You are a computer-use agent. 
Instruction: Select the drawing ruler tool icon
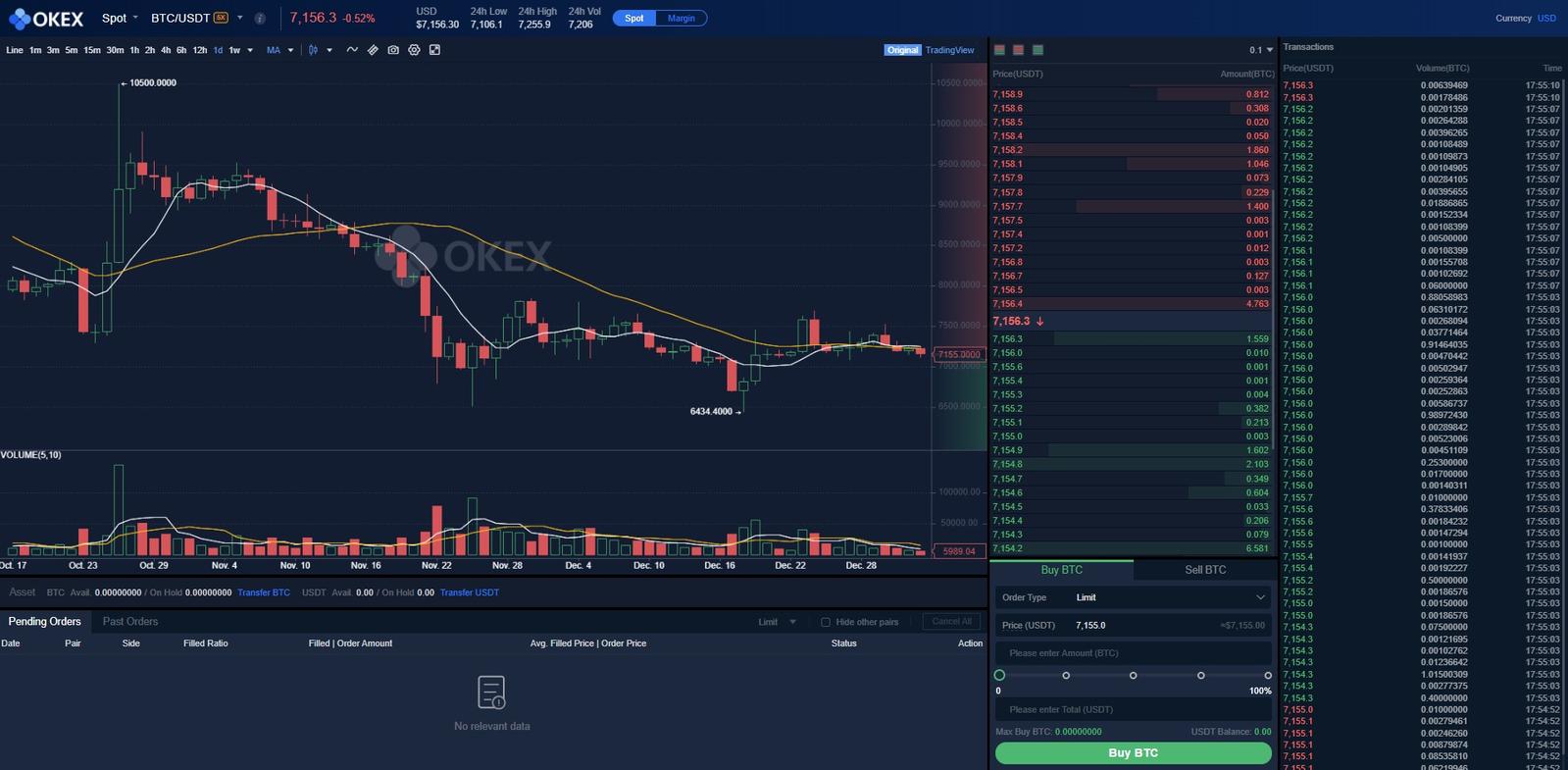[x=373, y=50]
